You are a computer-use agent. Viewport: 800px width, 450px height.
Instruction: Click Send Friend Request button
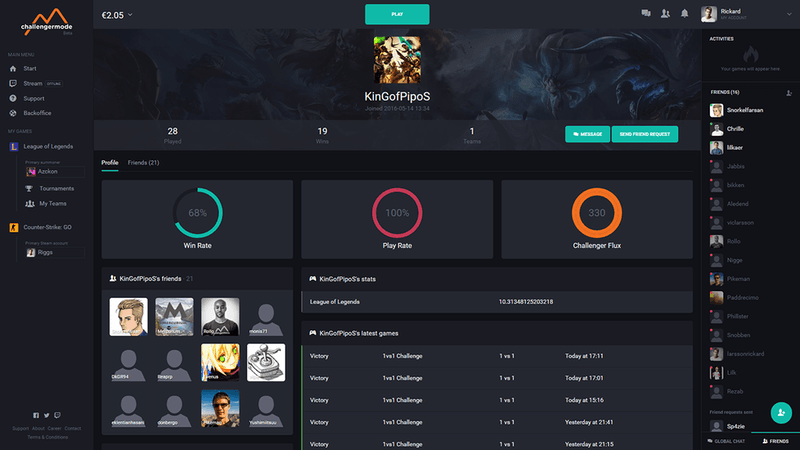(x=645, y=134)
